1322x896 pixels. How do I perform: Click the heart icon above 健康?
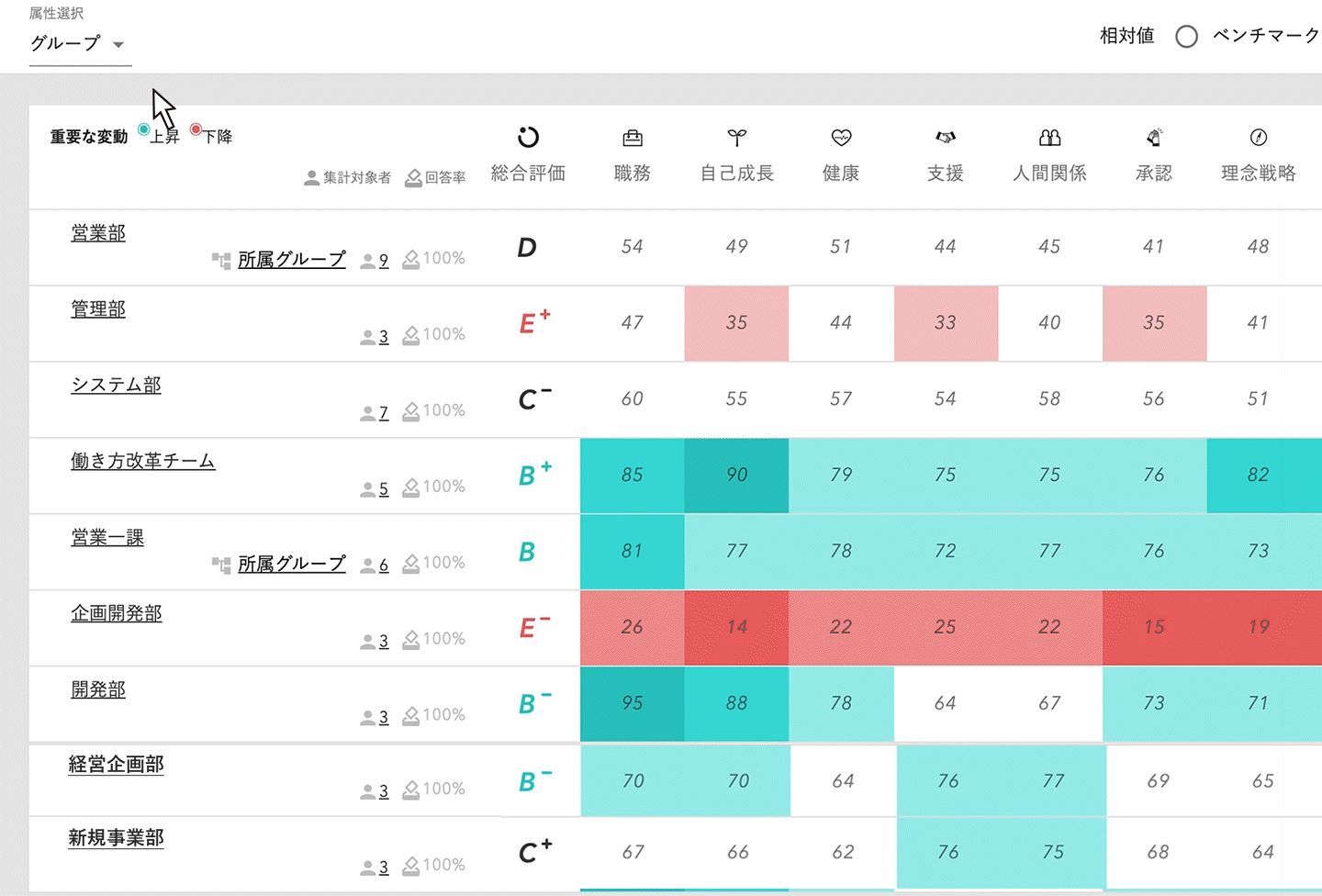click(x=841, y=138)
